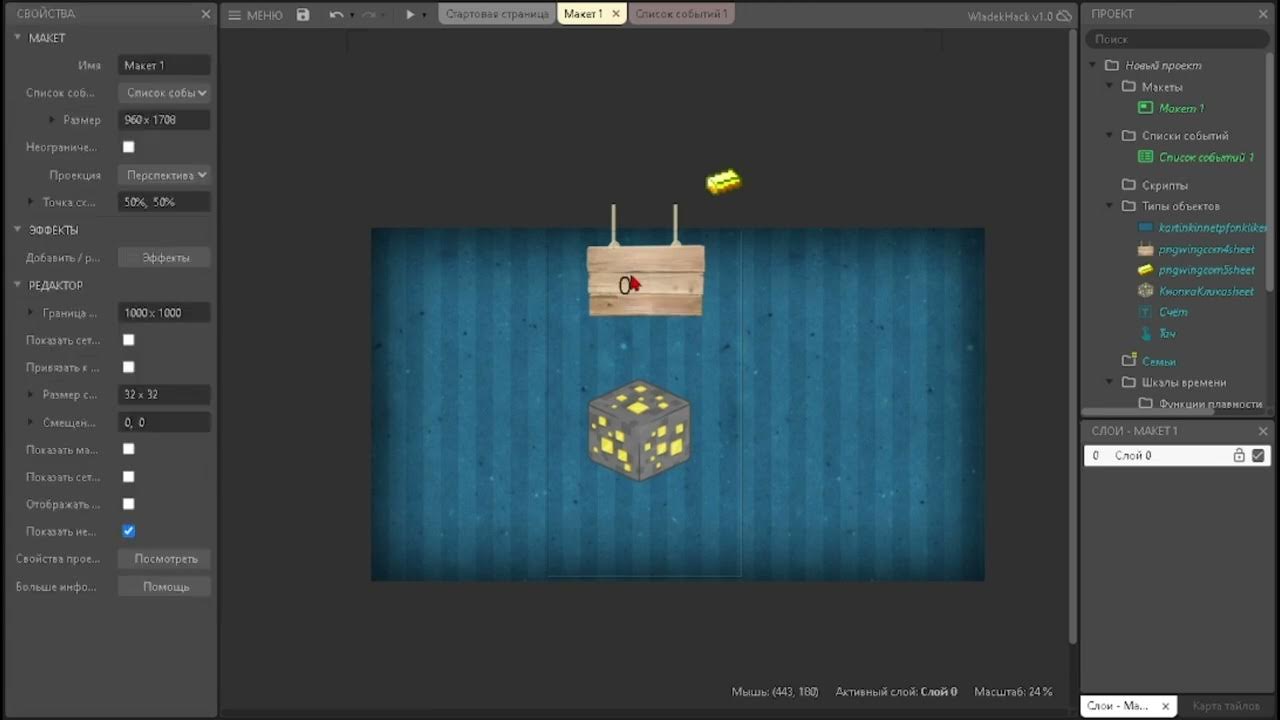Toggle visibility checkbox of Слой 0
Viewport: 1280px width, 720px height.
[x=1258, y=455]
